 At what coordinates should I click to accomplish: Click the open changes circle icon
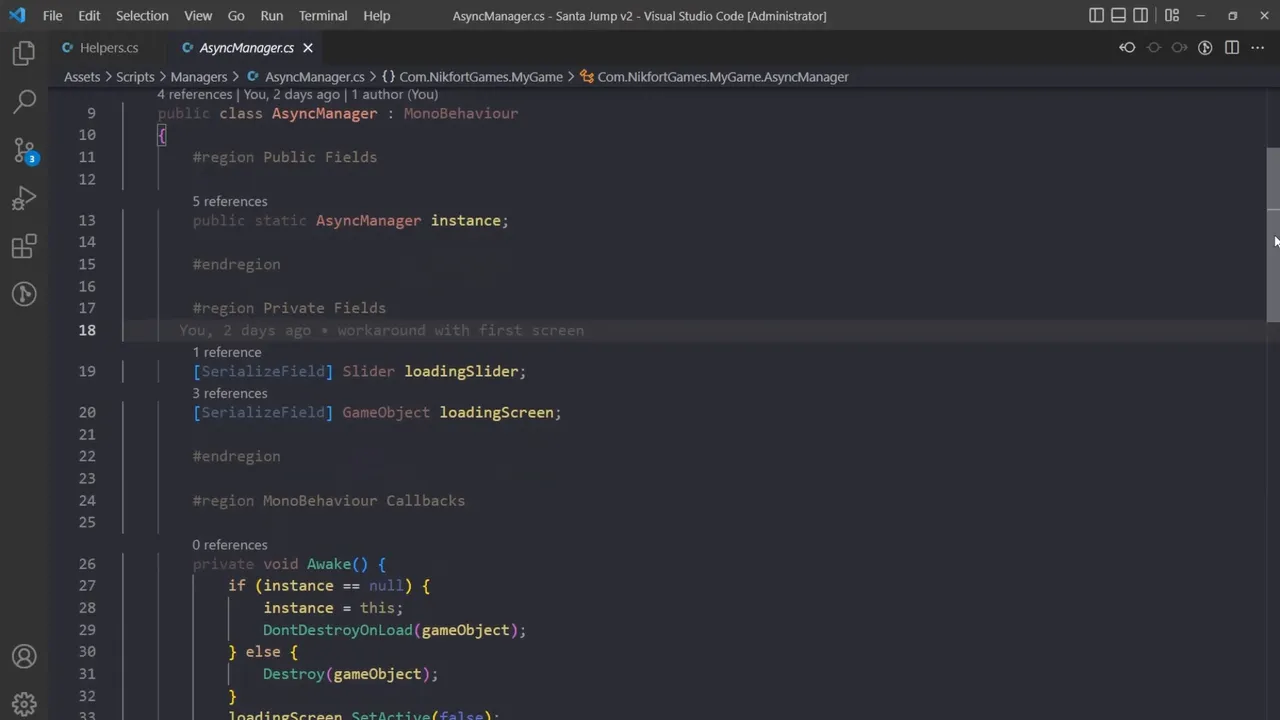[1153, 48]
